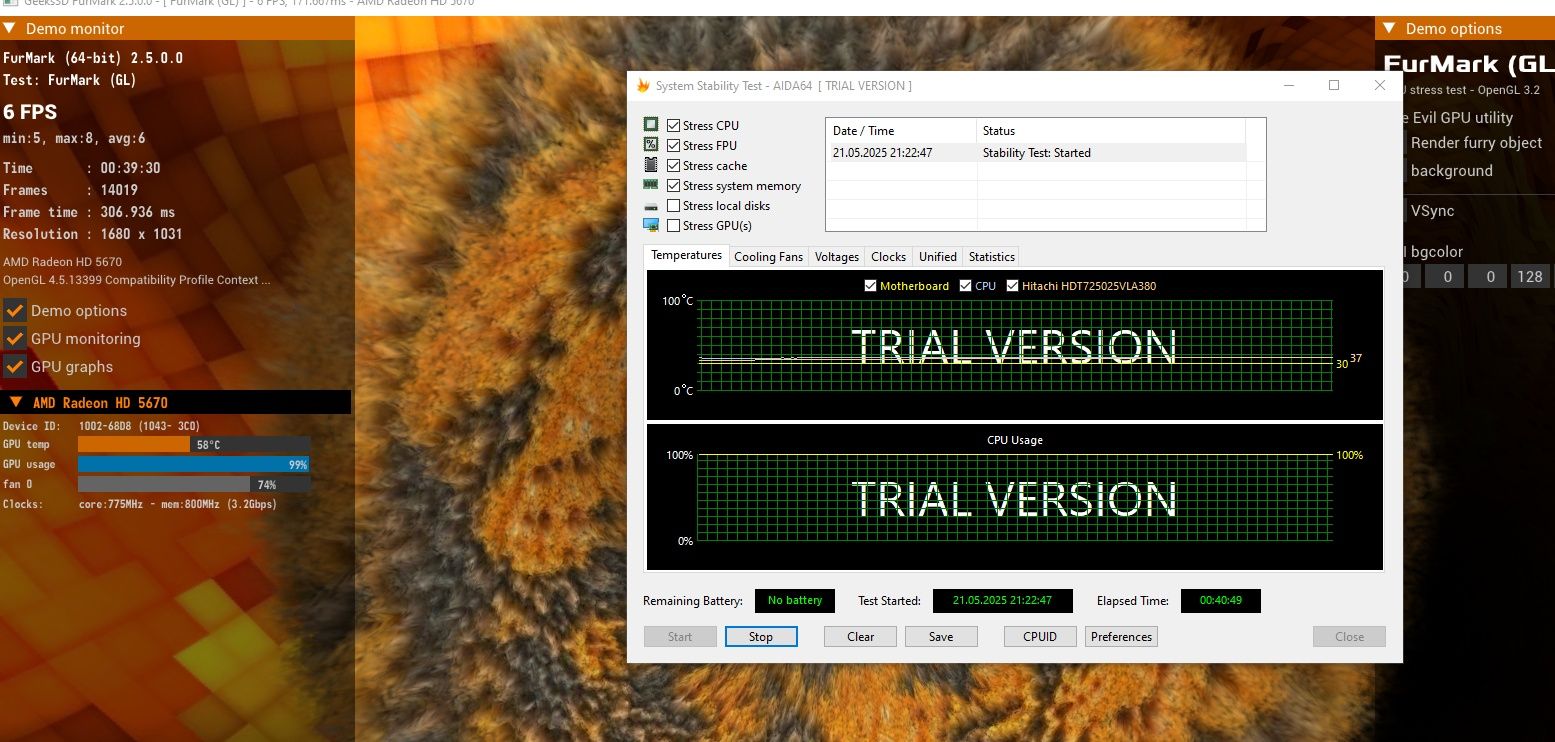Click the fan 0 bar at 74%

tap(193, 484)
